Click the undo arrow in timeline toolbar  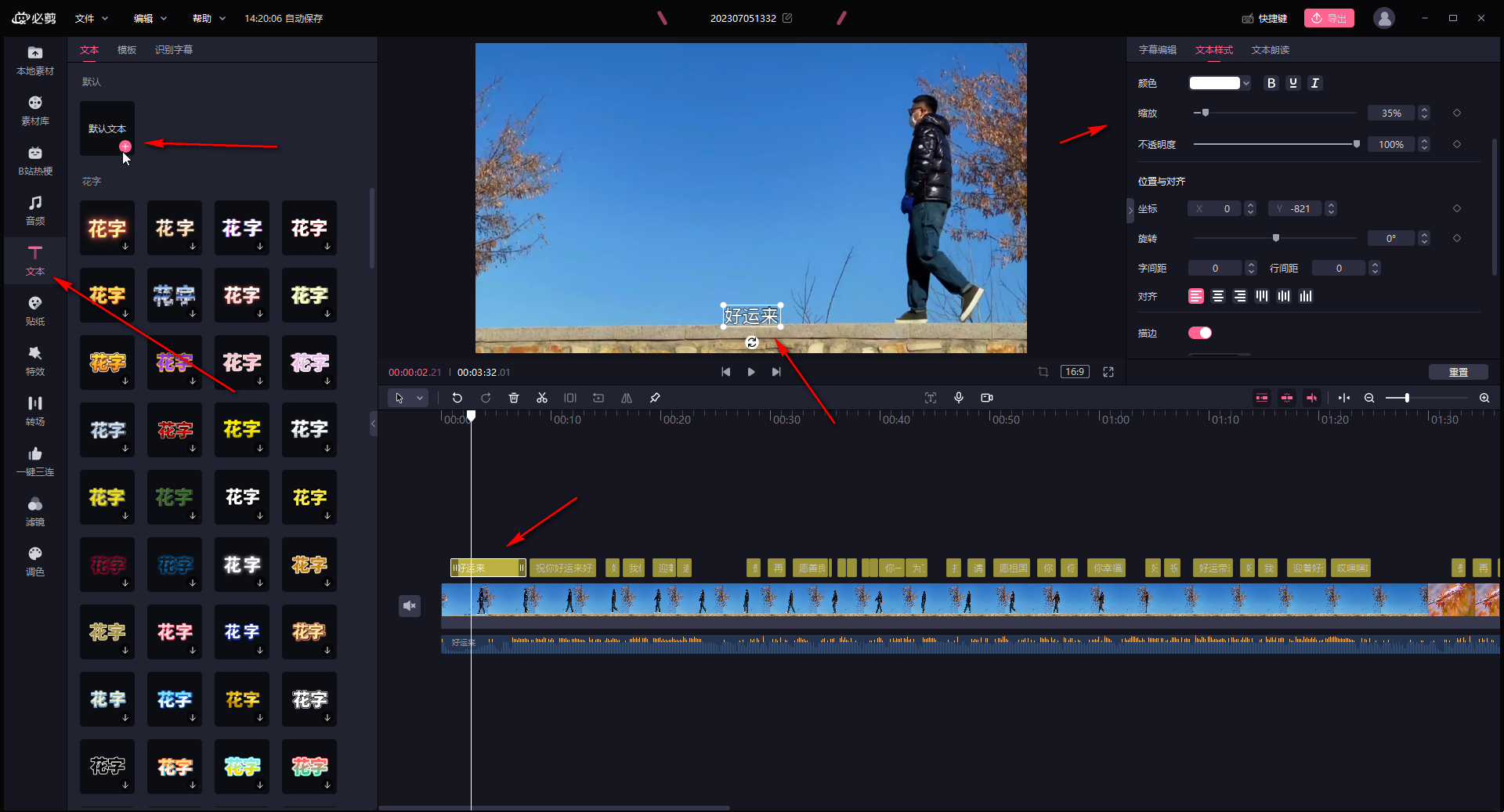point(457,398)
